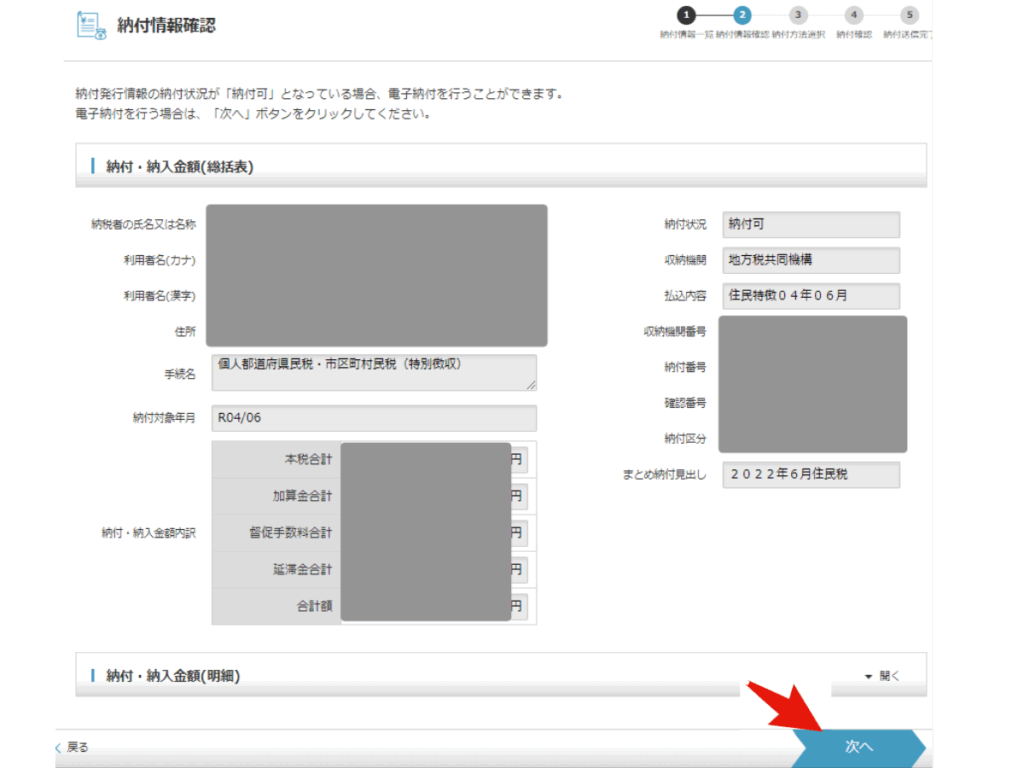1024x768 pixels.
Task: Click the resize handle of 手続名 text area
Action: tap(530, 385)
